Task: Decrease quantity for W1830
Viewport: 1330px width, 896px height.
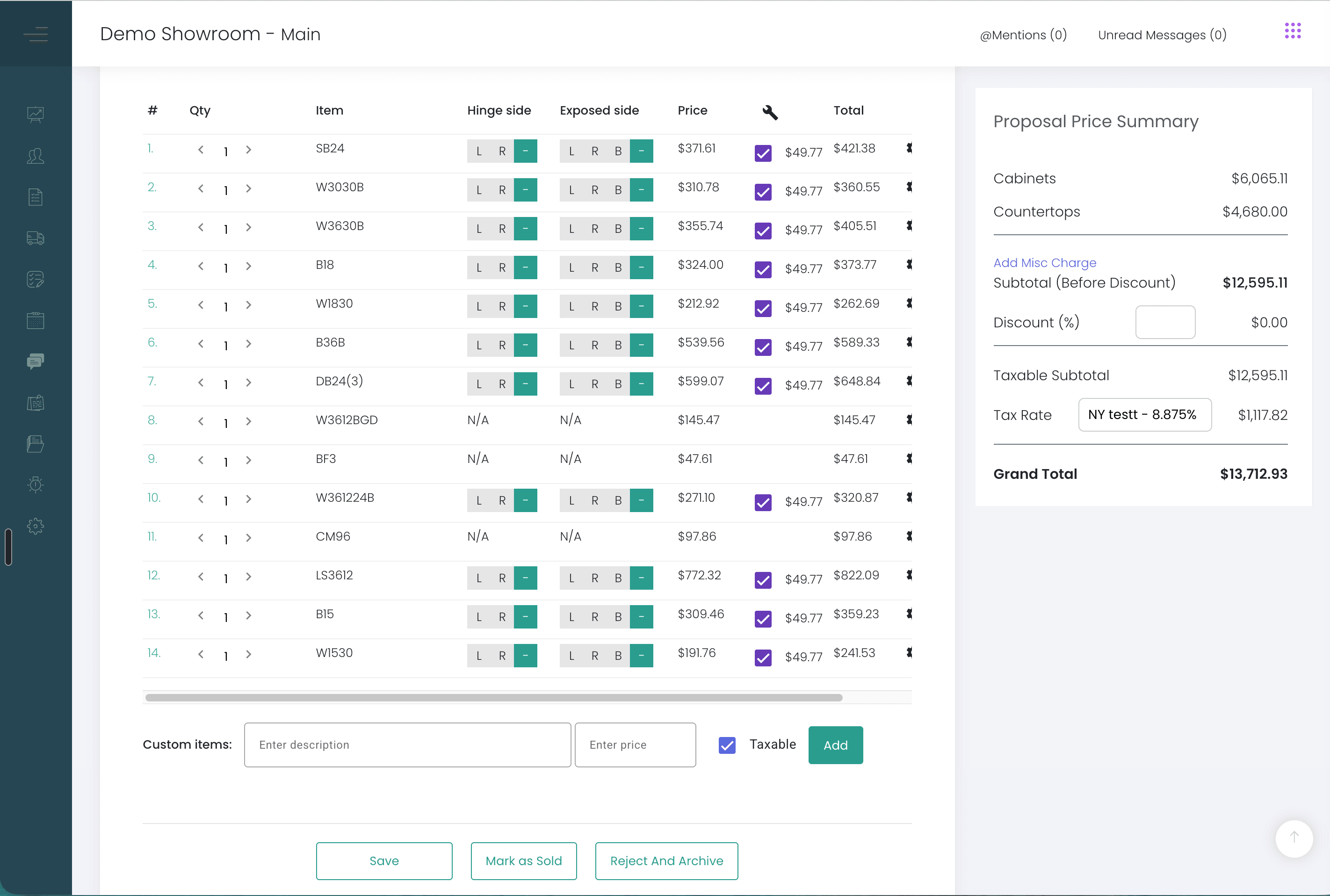Action: pyautogui.click(x=201, y=305)
